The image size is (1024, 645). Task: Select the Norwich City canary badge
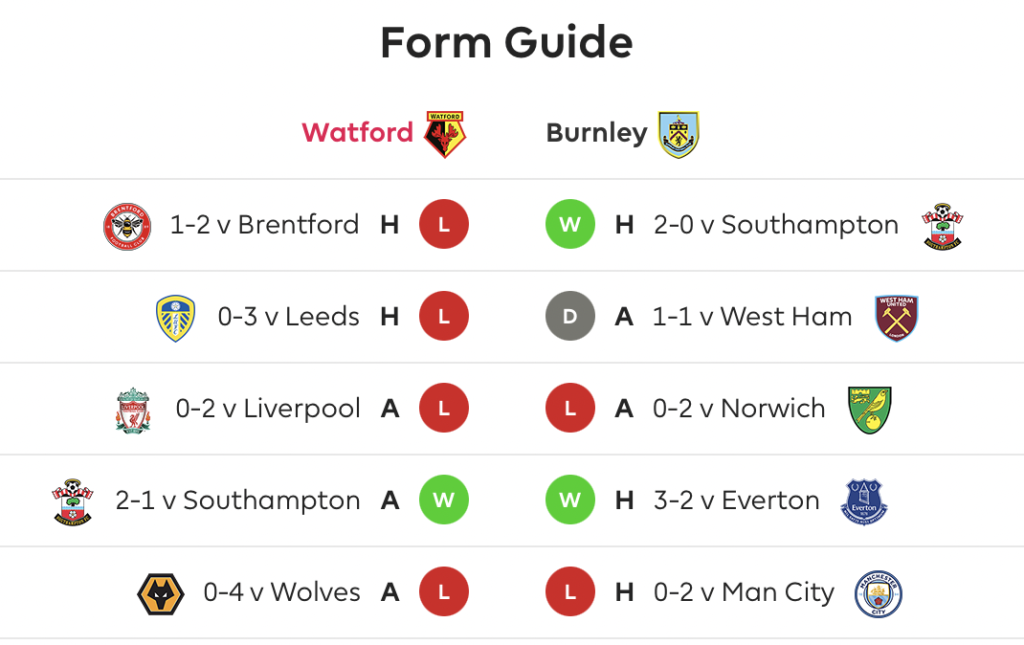pyautogui.click(x=869, y=410)
